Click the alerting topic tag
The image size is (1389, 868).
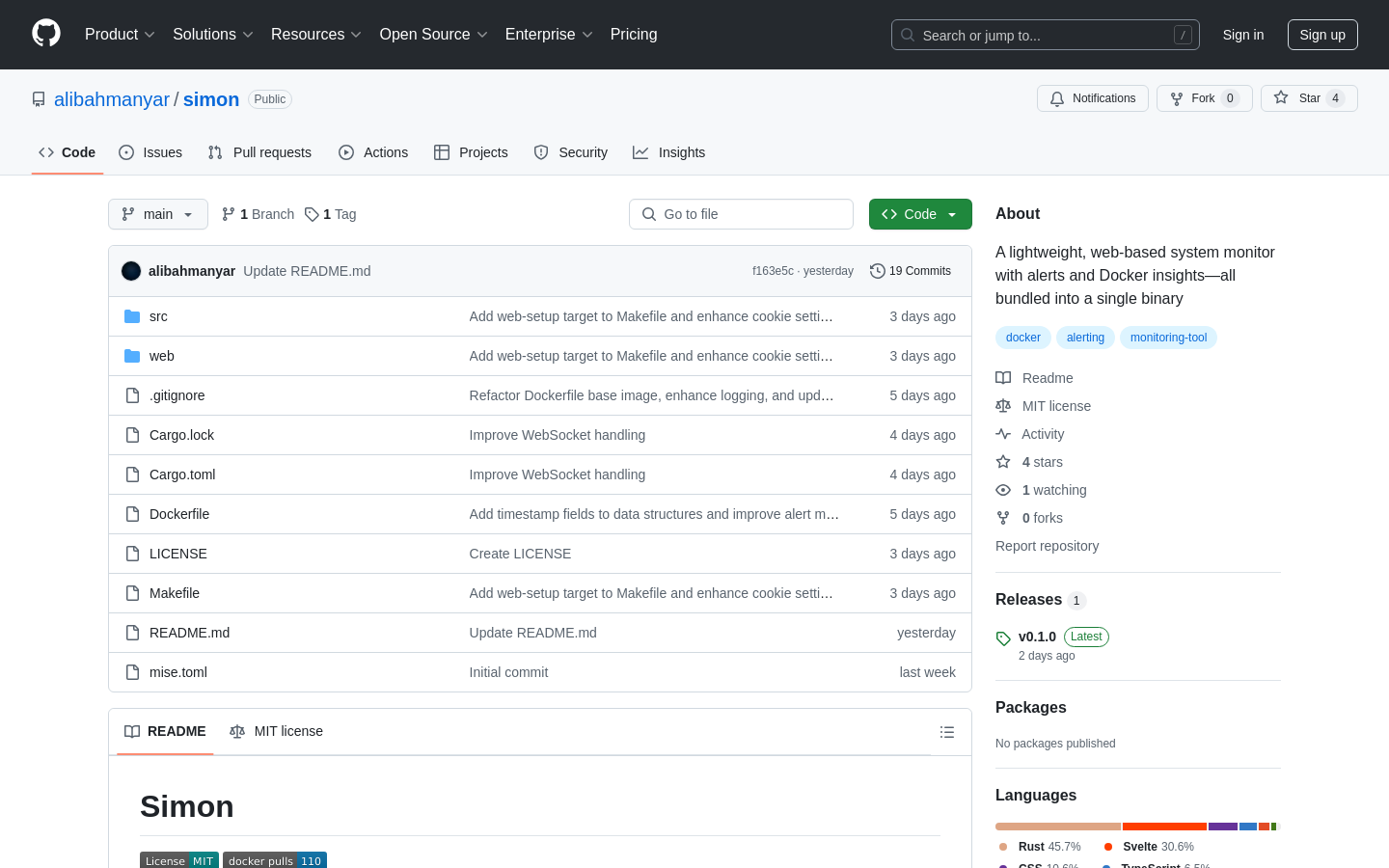pos(1085,338)
